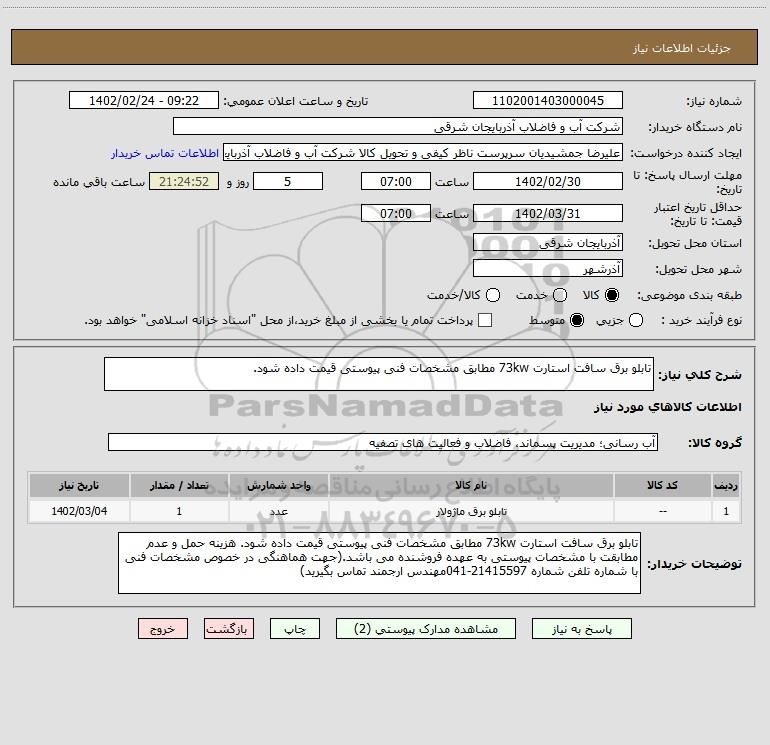This screenshot has height=745, width=770.
Task: Select the کالا radio button
Action: click(612, 295)
